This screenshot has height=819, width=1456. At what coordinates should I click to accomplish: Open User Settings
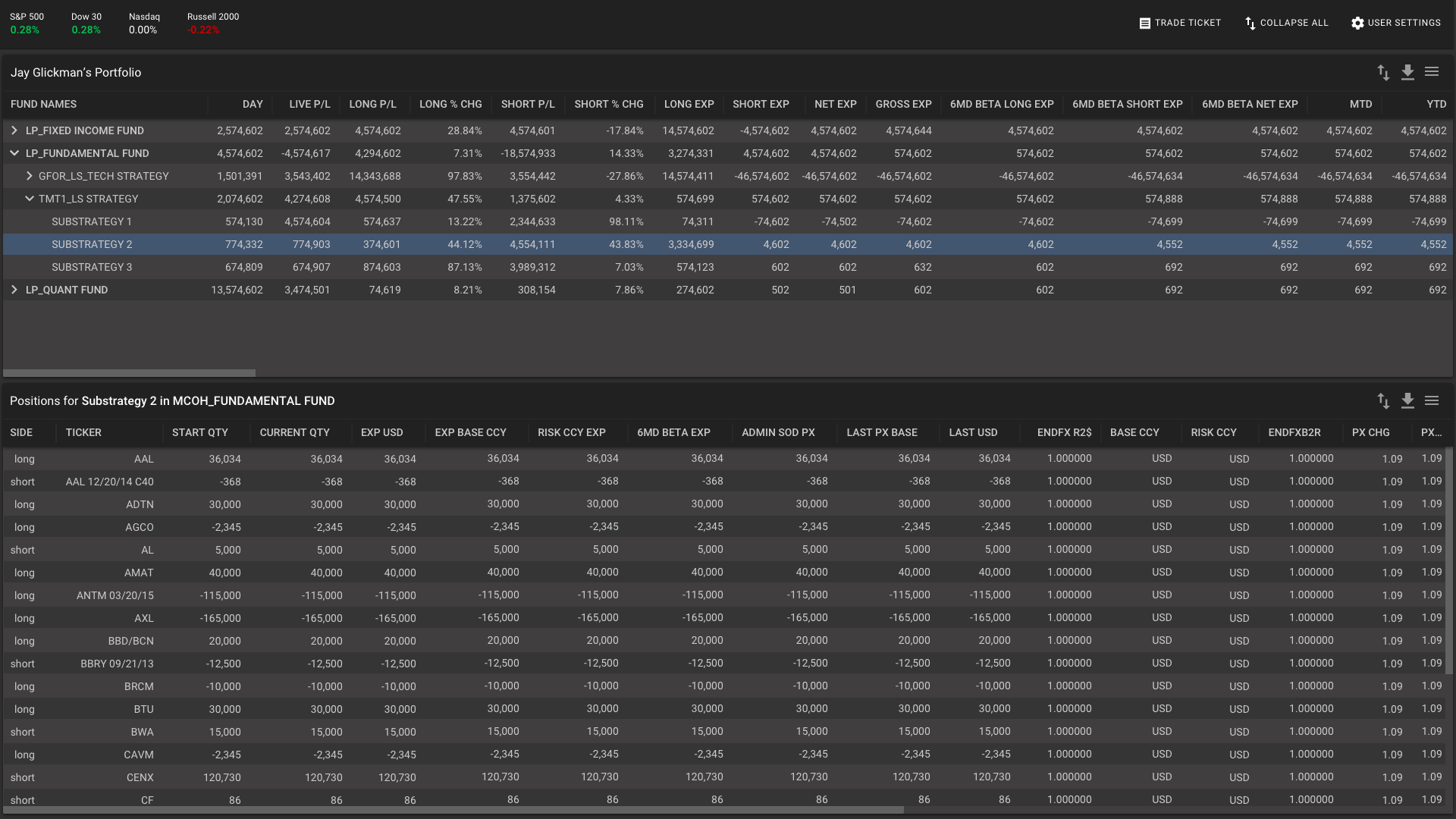[x=1396, y=23]
